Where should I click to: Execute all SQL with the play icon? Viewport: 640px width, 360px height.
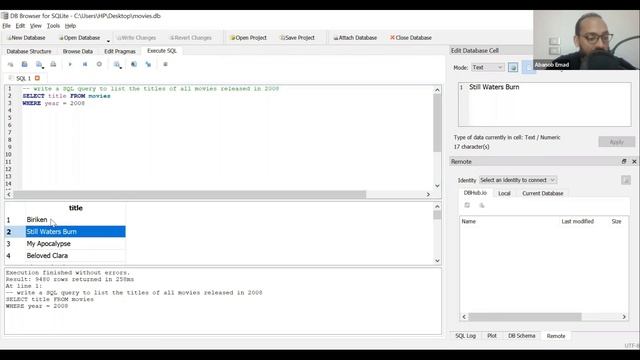click(70, 64)
